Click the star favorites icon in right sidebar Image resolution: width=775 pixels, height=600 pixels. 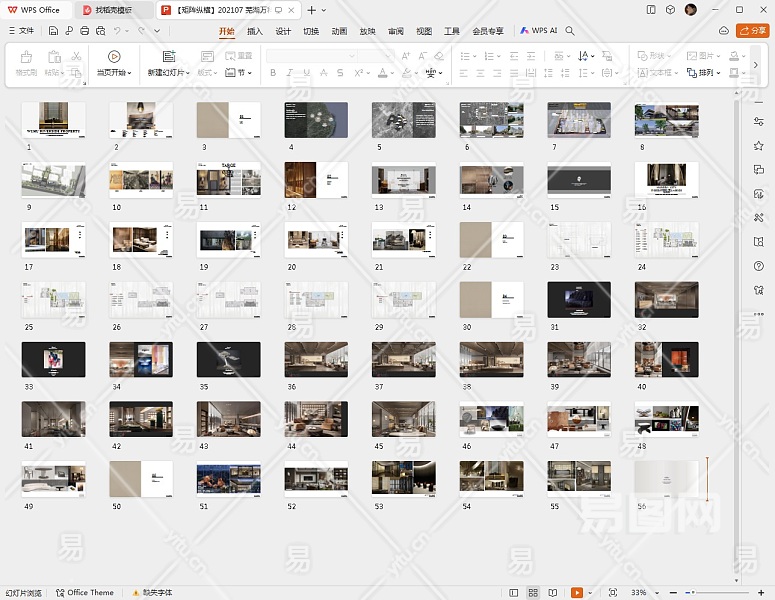tap(759, 145)
